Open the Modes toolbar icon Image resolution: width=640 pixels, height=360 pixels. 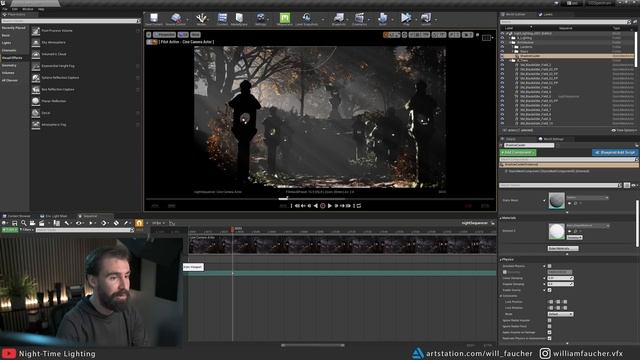click(201, 18)
